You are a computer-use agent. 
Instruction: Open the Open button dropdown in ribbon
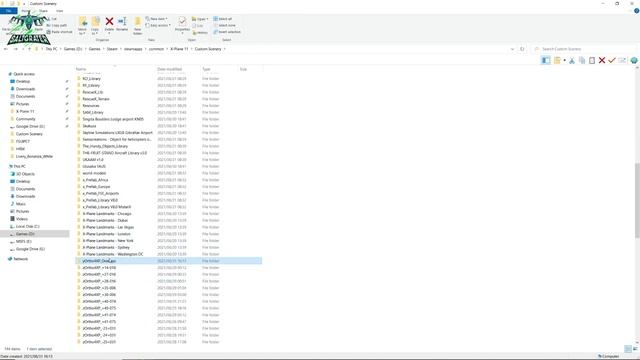[x=200, y=19]
